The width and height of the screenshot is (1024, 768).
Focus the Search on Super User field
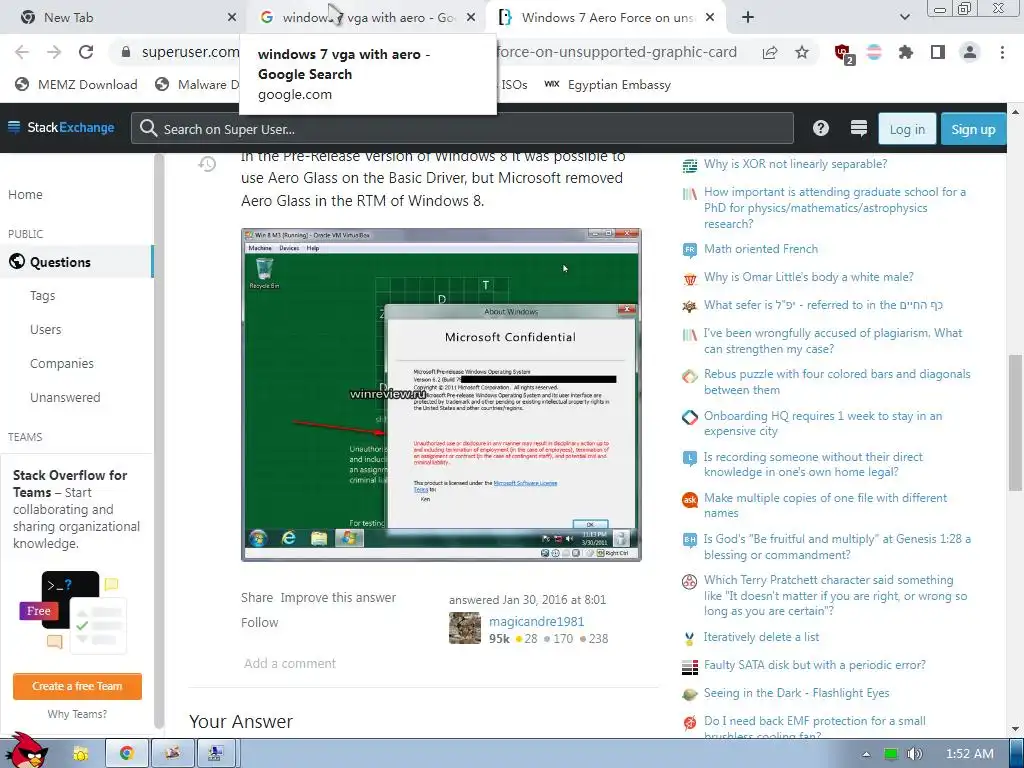[x=462, y=128]
